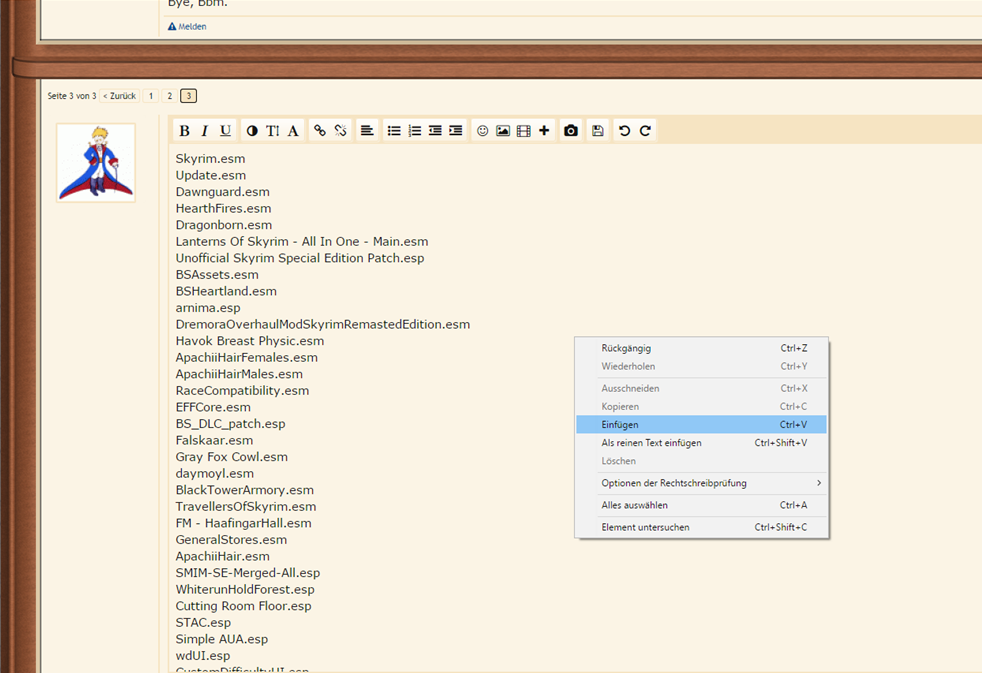Click the remove link icon
This screenshot has height=673, width=982.
click(x=341, y=131)
